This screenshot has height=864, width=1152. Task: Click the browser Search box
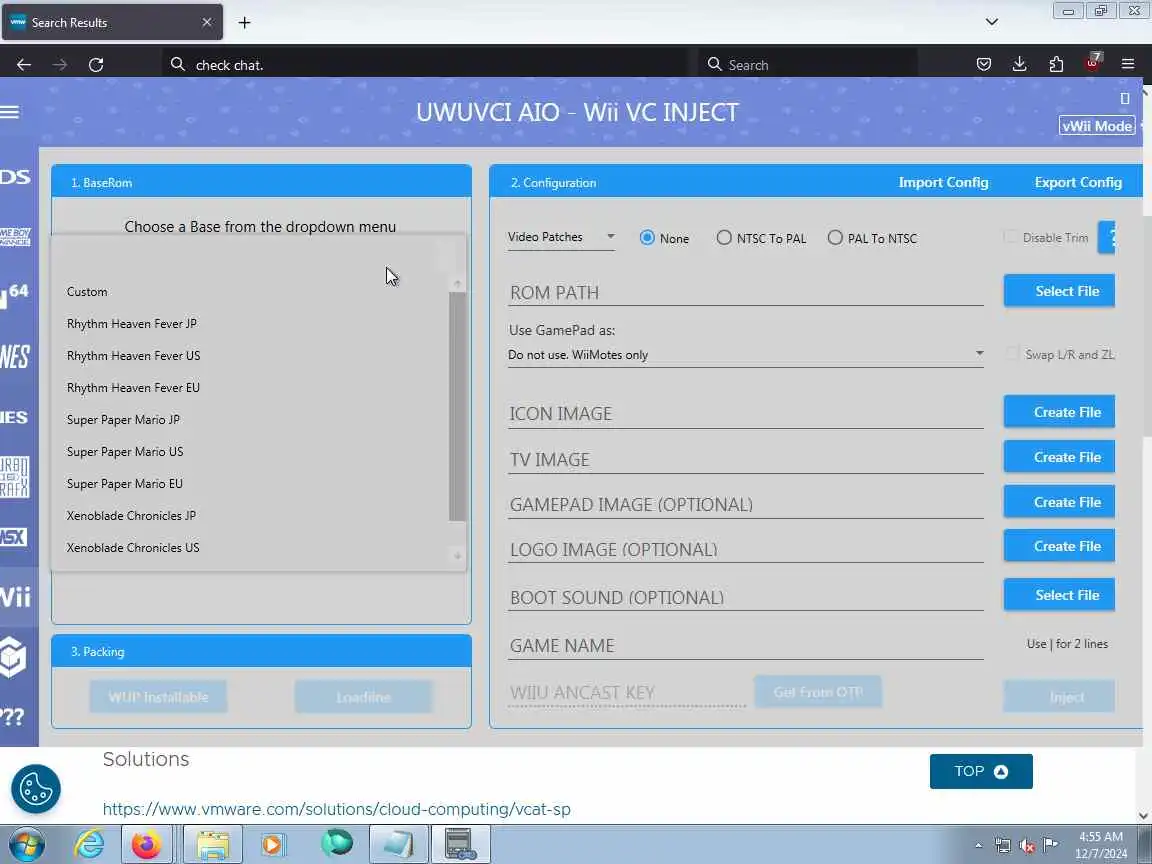tap(808, 65)
